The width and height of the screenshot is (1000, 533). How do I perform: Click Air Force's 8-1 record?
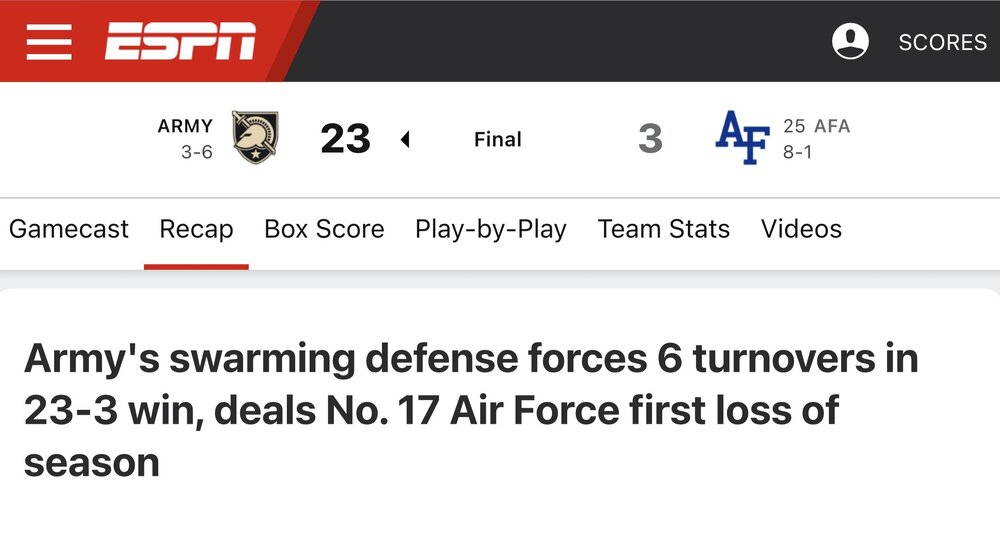point(797,154)
